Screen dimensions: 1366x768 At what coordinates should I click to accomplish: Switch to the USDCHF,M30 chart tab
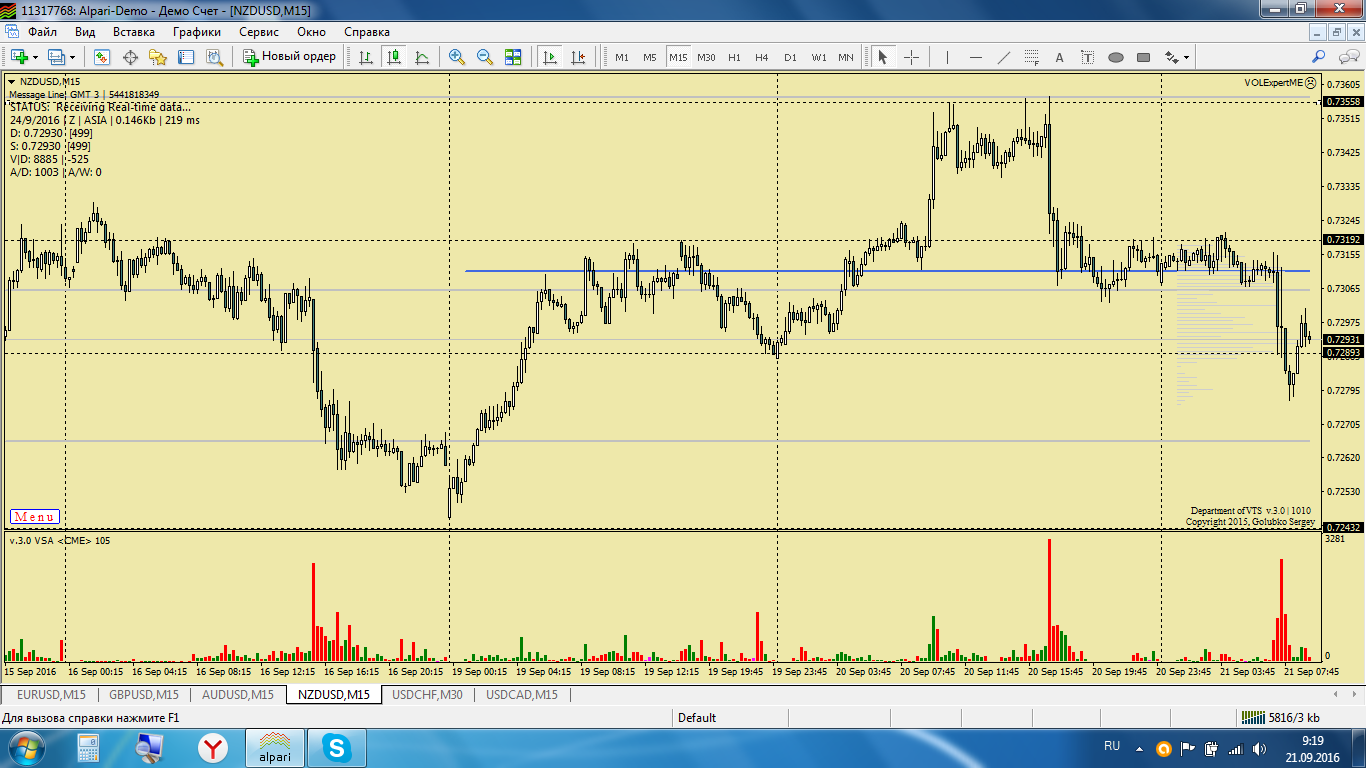(427, 694)
